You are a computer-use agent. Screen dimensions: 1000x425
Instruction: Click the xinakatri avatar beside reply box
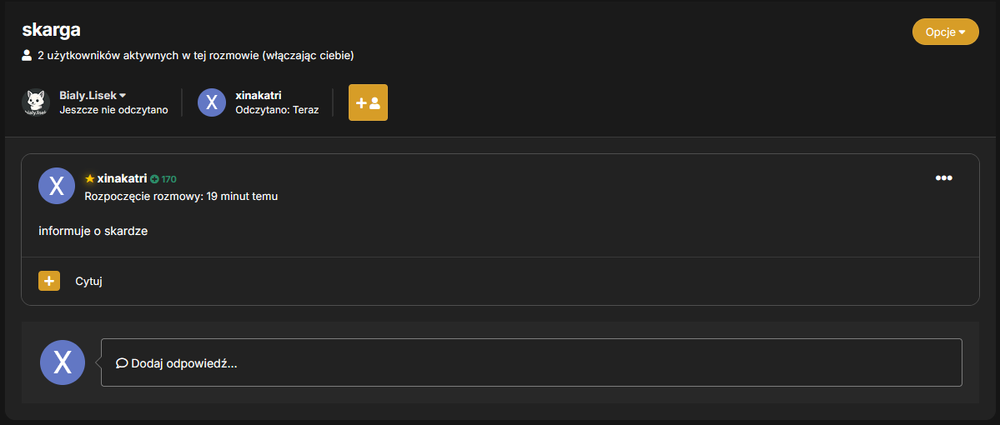pyautogui.click(x=62, y=362)
